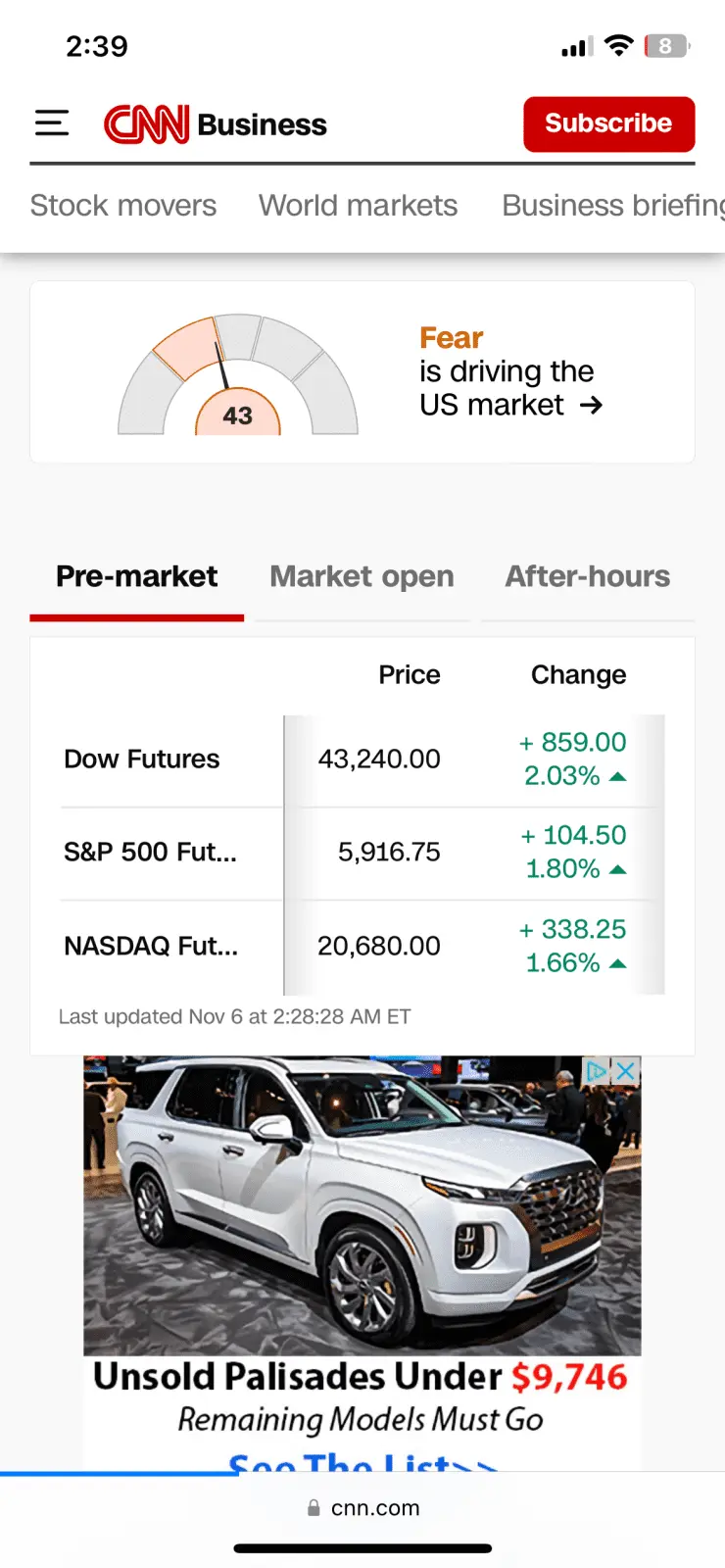
Task: Tap the CNN logo
Action: (147, 124)
